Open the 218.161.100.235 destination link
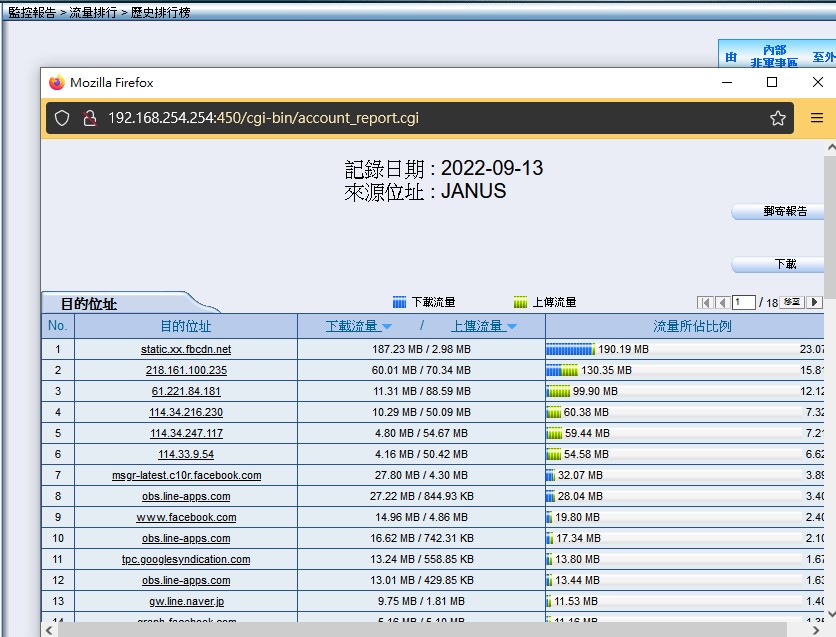 click(186, 370)
